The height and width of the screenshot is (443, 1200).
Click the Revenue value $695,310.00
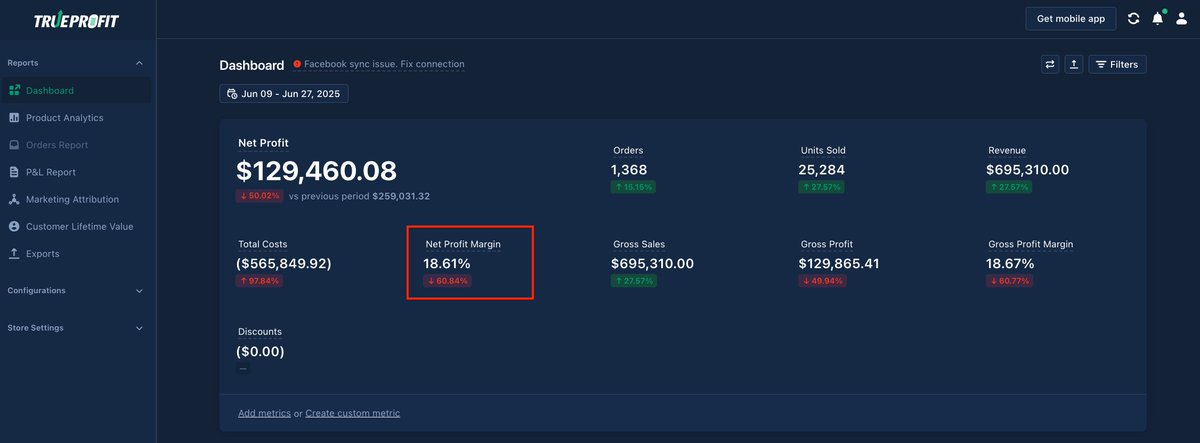pos(1028,170)
